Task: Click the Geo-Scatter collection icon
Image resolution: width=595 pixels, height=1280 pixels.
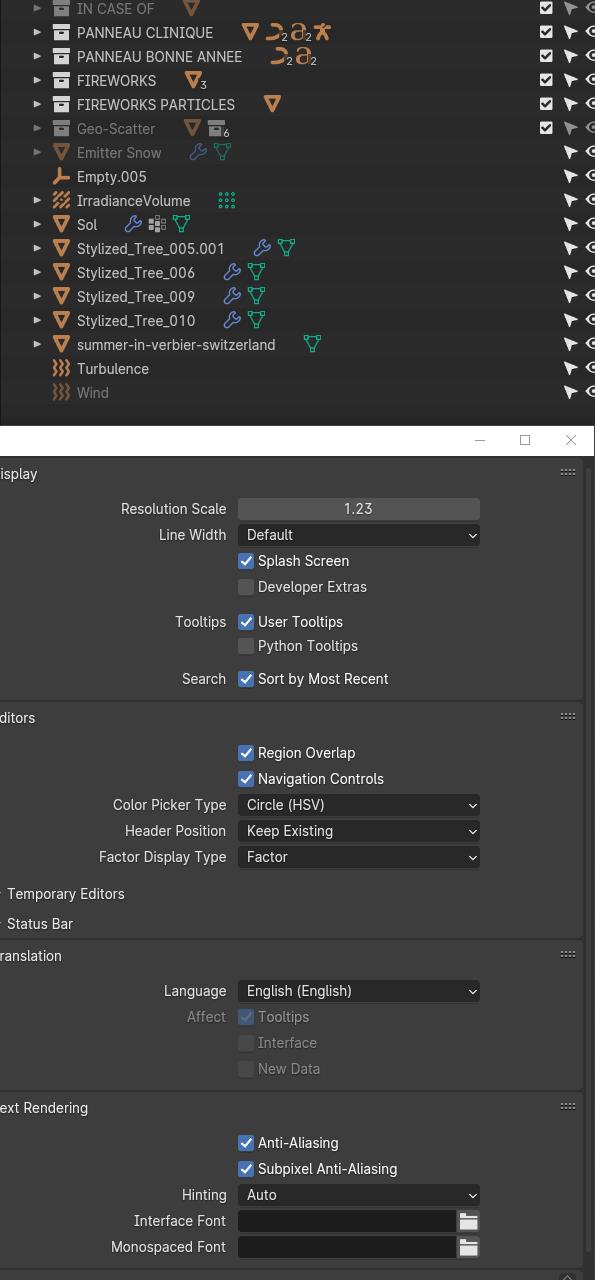Action: pyautogui.click(x=61, y=128)
